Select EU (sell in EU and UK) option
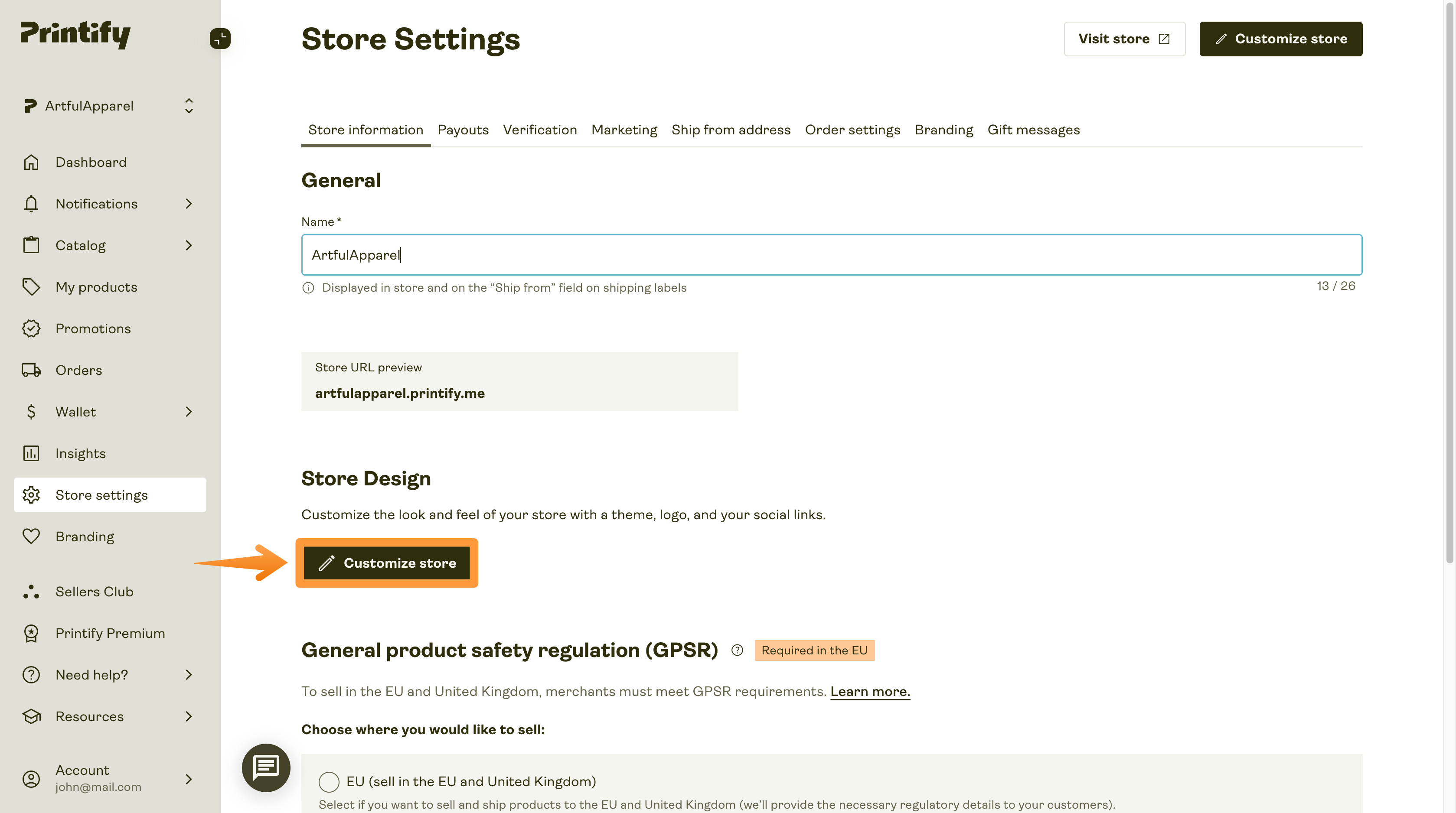The height and width of the screenshot is (813, 1456). click(329, 781)
